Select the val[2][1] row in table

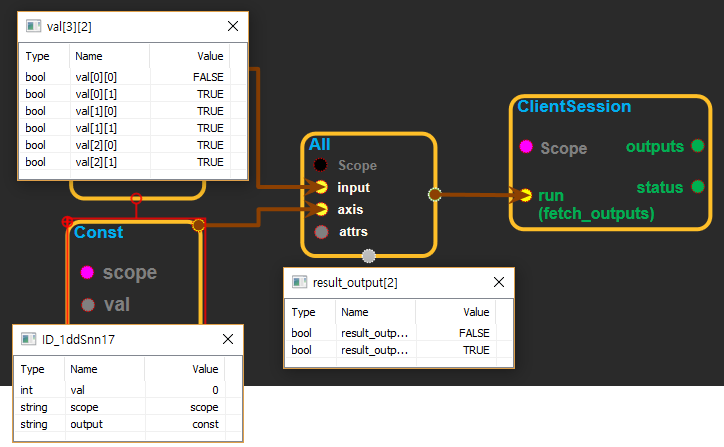click(x=125, y=162)
